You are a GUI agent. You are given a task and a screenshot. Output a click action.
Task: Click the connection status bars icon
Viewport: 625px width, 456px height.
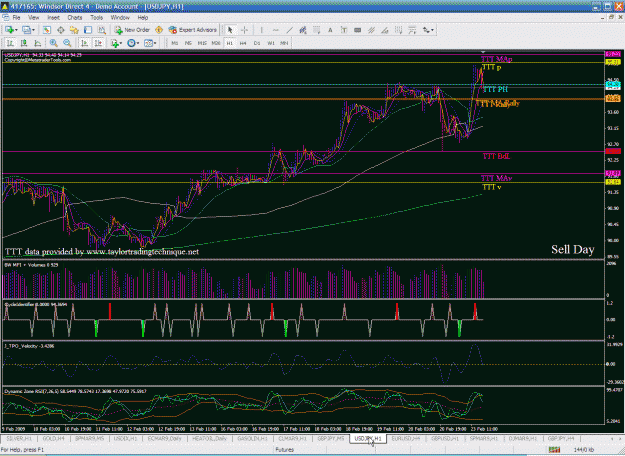(x=554, y=450)
